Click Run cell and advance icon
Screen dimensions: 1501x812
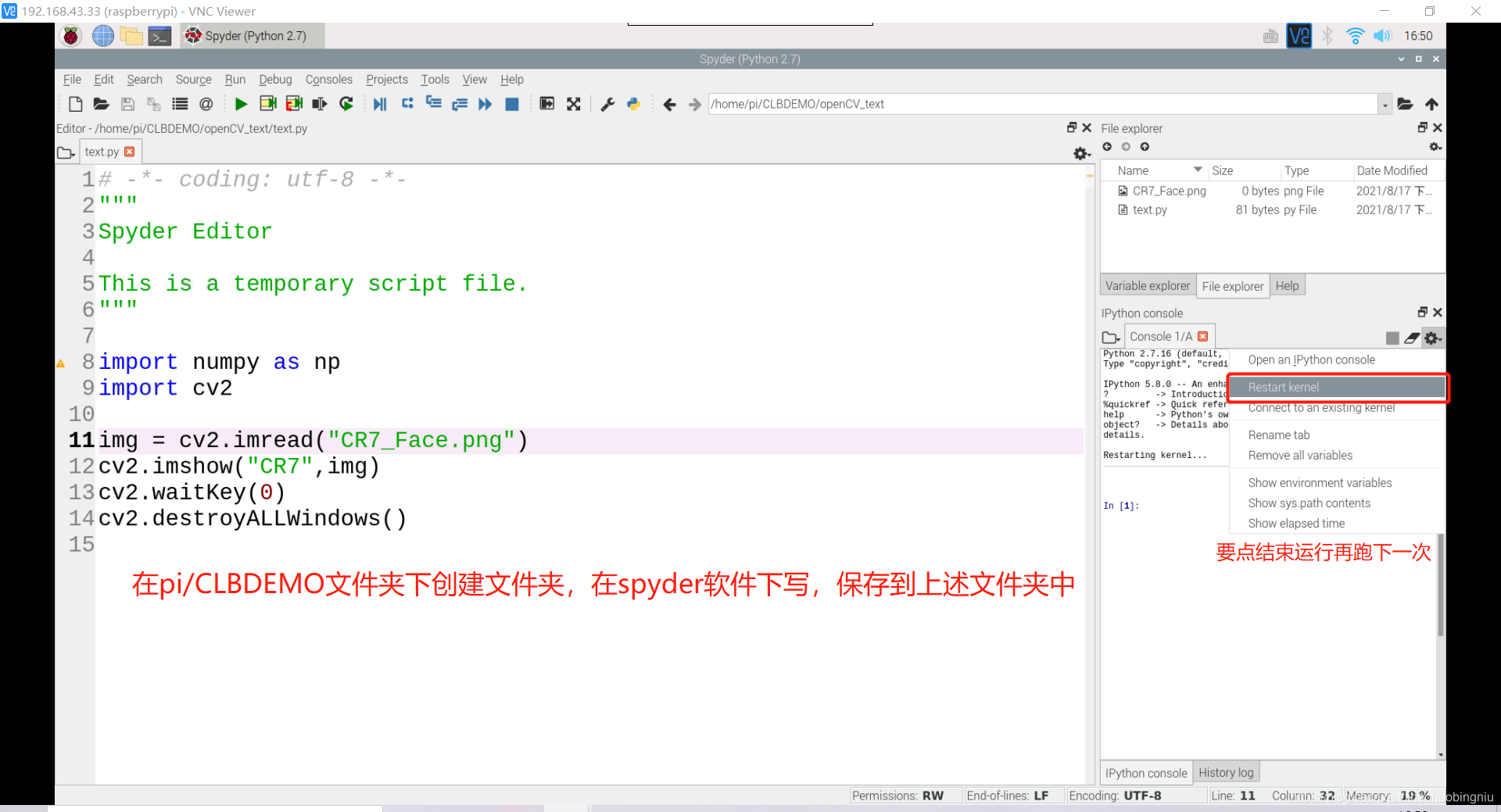[x=294, y=104]
